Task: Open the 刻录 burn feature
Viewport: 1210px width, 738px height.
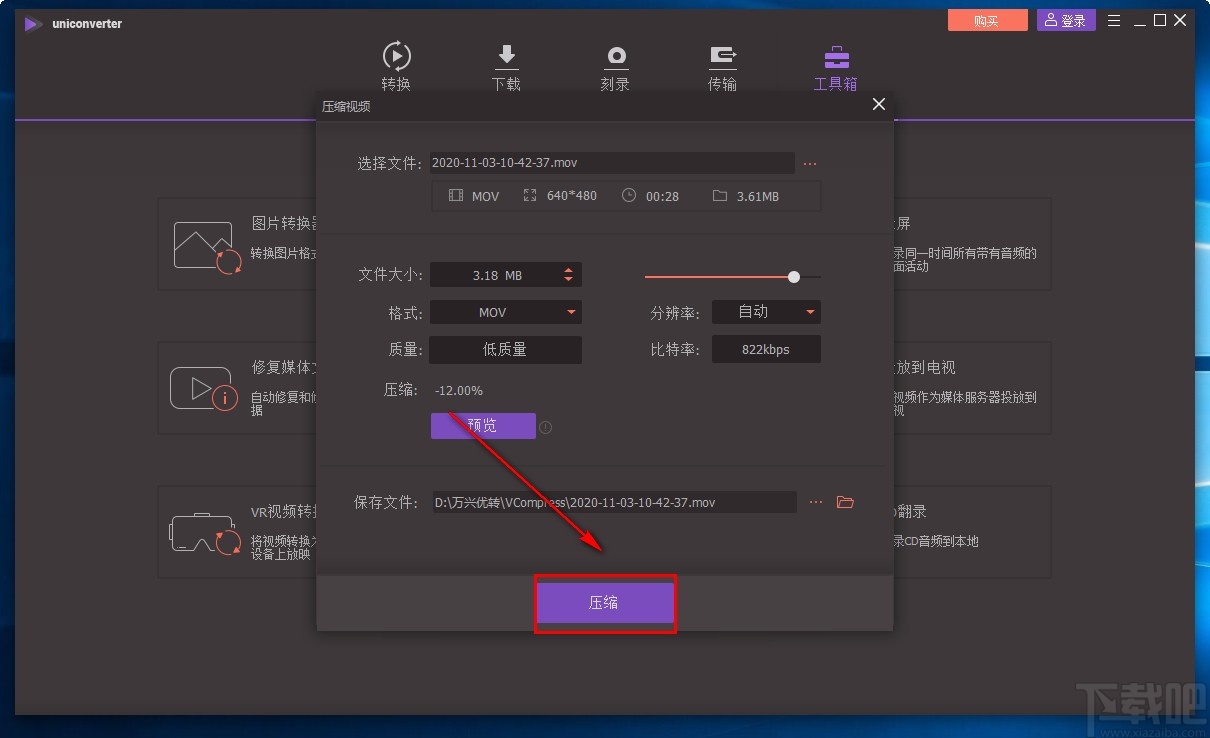Action: [615, 65]
